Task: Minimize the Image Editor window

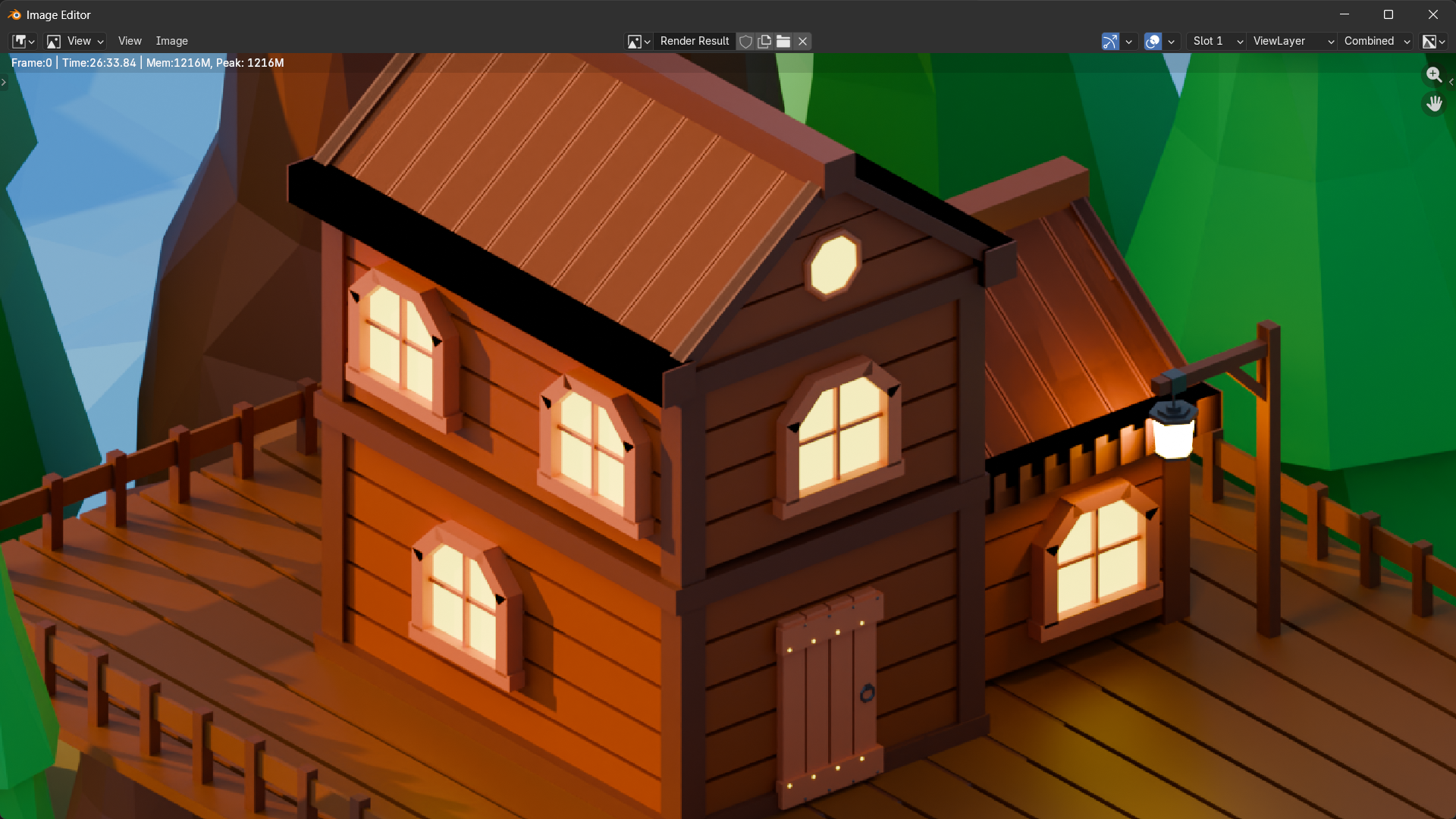Action: click(1345, 14)
